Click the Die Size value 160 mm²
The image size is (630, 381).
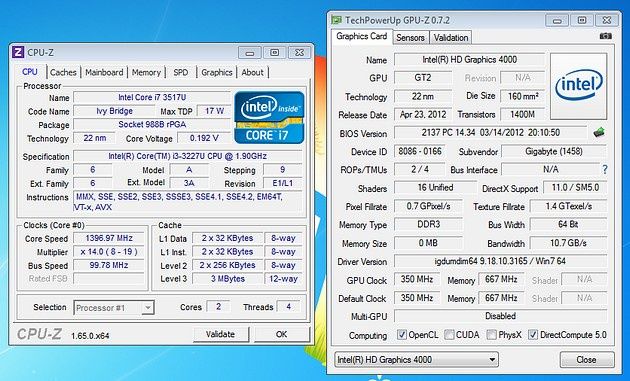(x=522, y=96)
